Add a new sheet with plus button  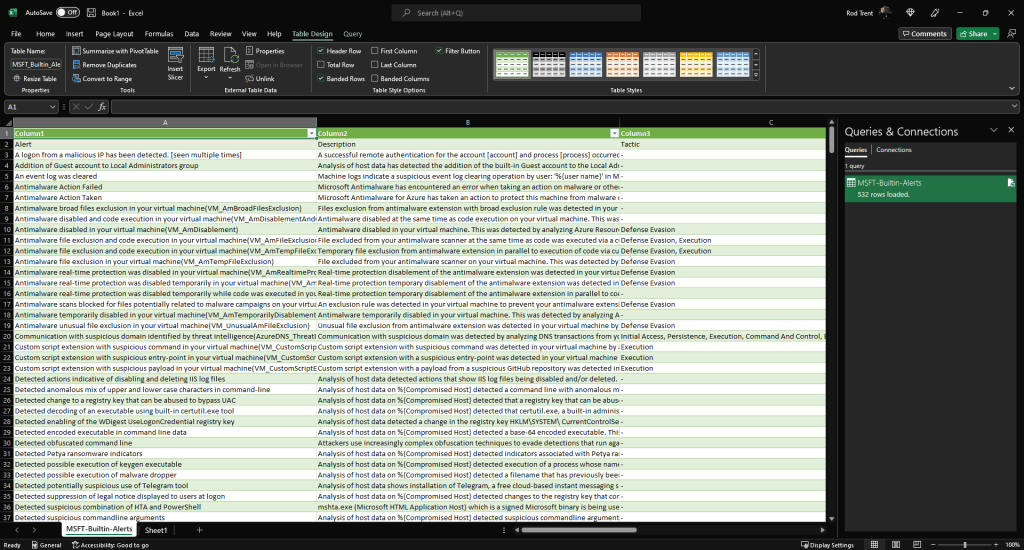(199, 530)
